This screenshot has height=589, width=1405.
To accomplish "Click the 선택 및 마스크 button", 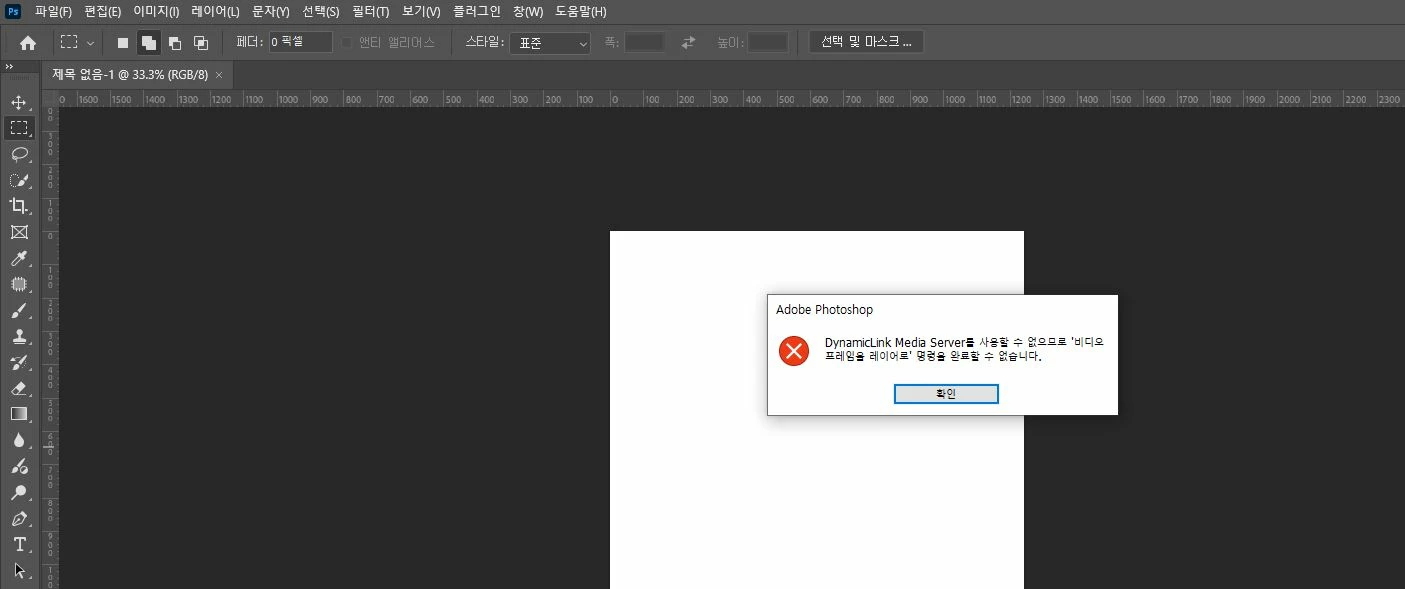I will (x=866, y=42).
